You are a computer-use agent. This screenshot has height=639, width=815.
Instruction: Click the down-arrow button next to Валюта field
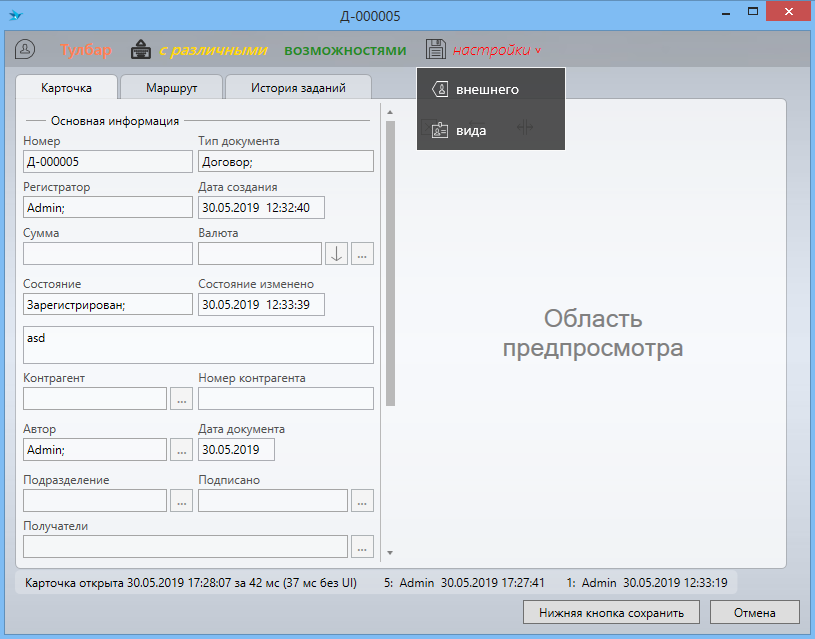(337, 254)
